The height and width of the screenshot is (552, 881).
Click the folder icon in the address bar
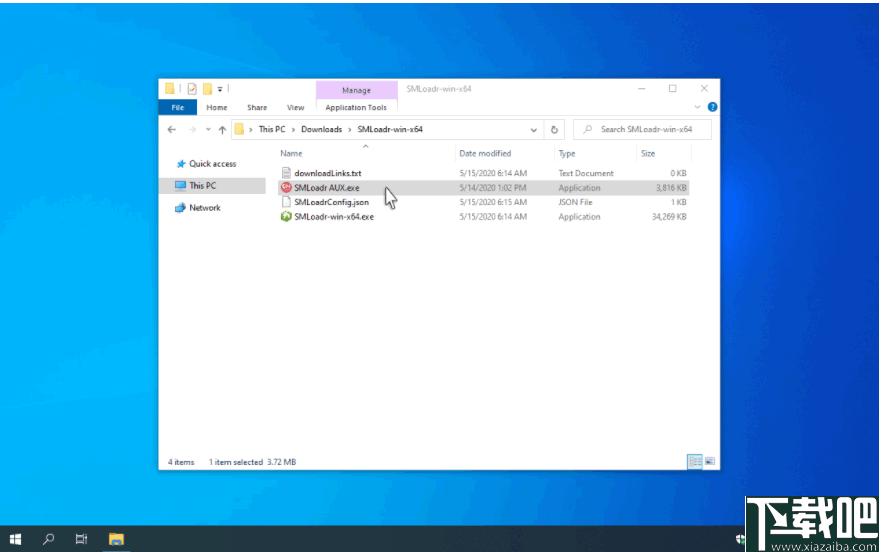239,129
